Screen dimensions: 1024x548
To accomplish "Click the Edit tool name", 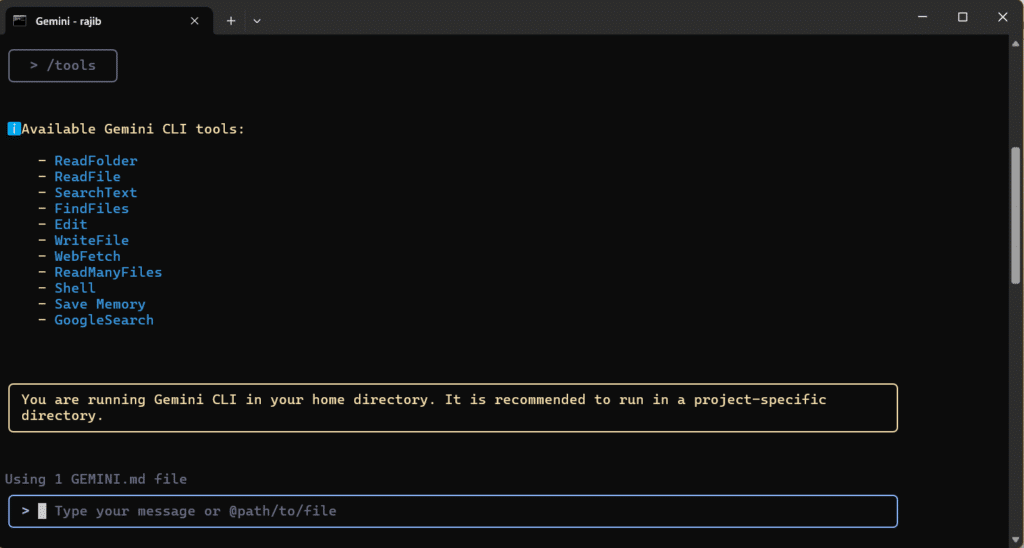I will 71,225.
